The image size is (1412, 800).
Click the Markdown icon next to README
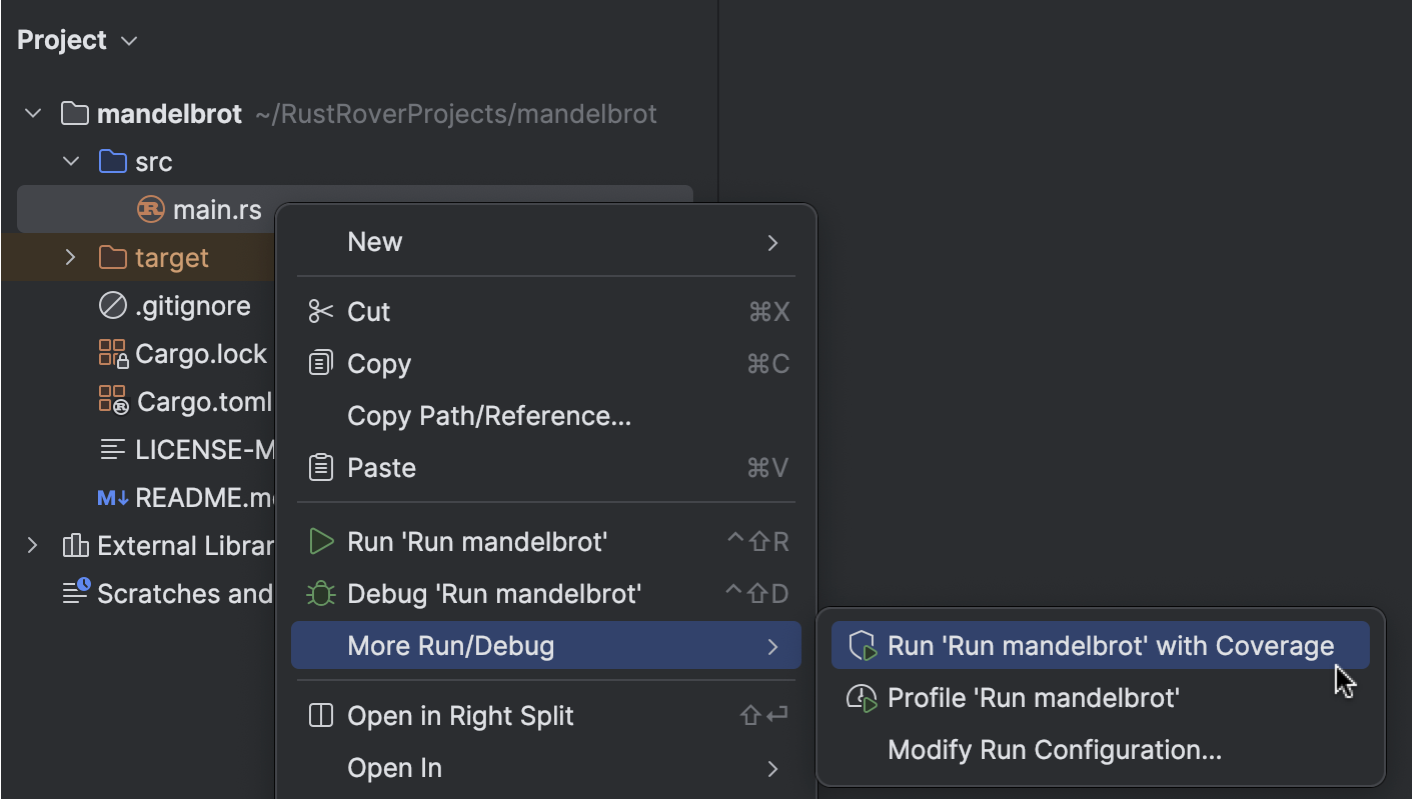110,497
